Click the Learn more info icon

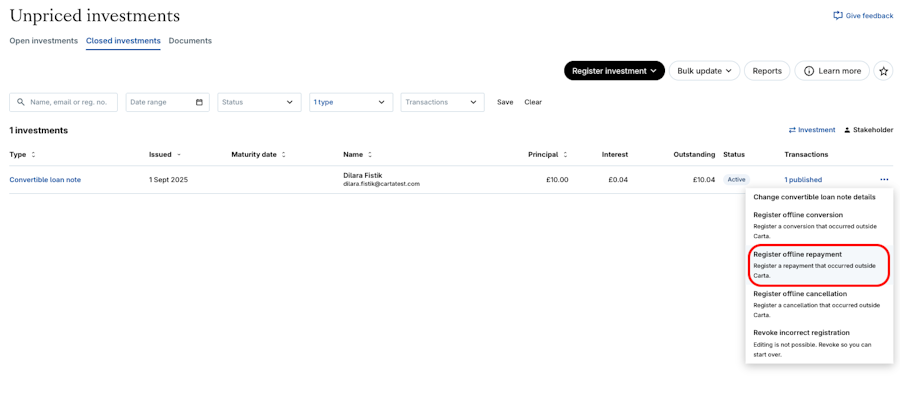pyautogui.click(x=809, y=71)
